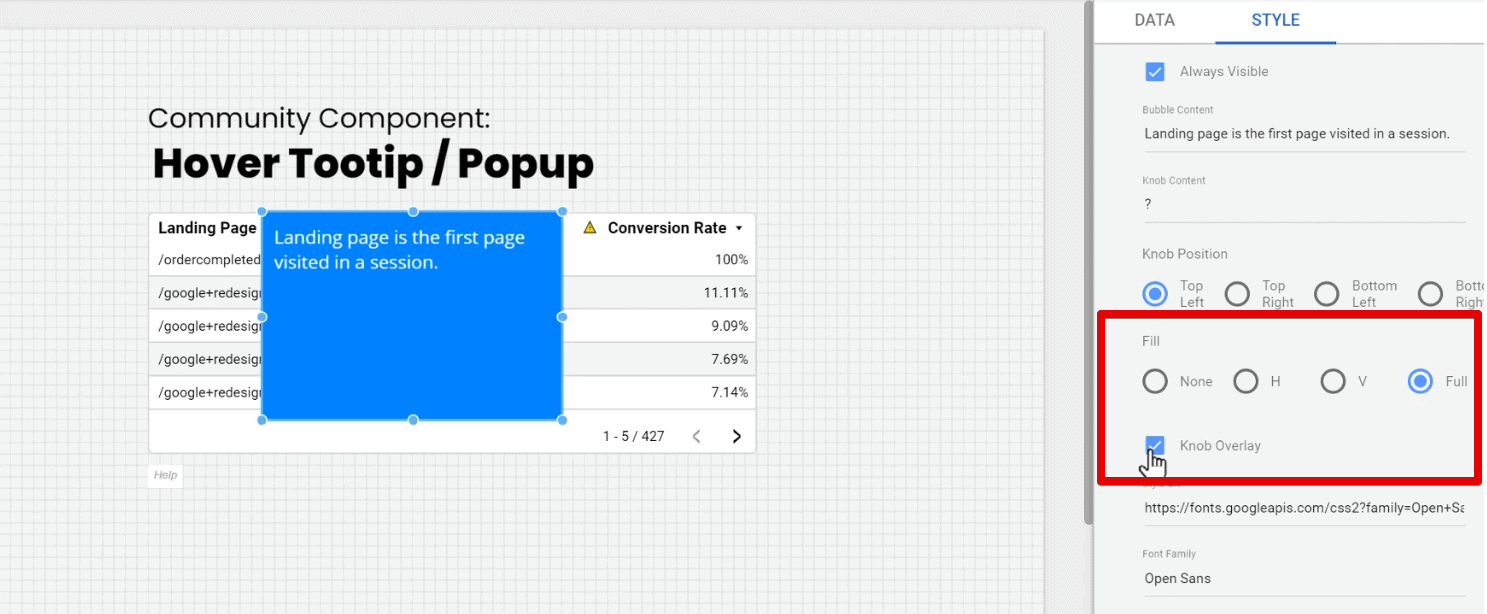Disable the Knob Overlay checkbox
The width and height of the screenshot is (1487, 614).
pyautogui.click(x=1155, y=446)
